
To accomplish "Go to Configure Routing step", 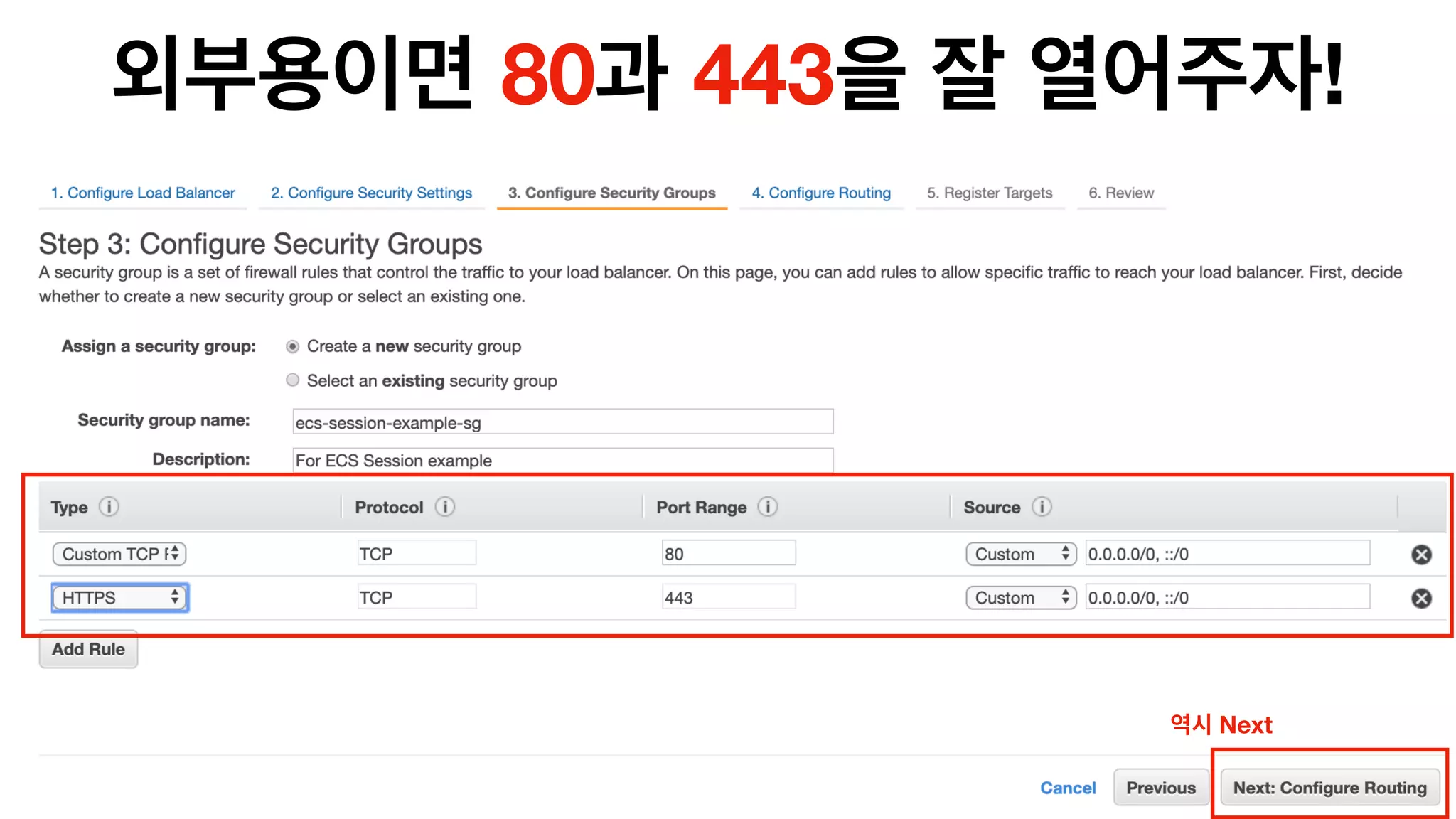I will coord(821,193).
